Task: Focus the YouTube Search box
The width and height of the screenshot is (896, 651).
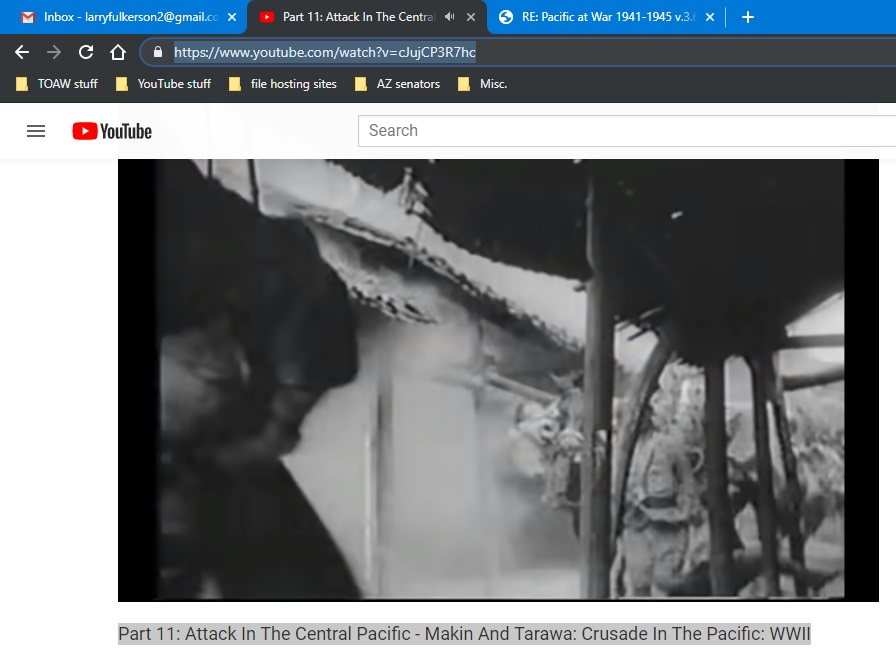Action: (627, 131)
